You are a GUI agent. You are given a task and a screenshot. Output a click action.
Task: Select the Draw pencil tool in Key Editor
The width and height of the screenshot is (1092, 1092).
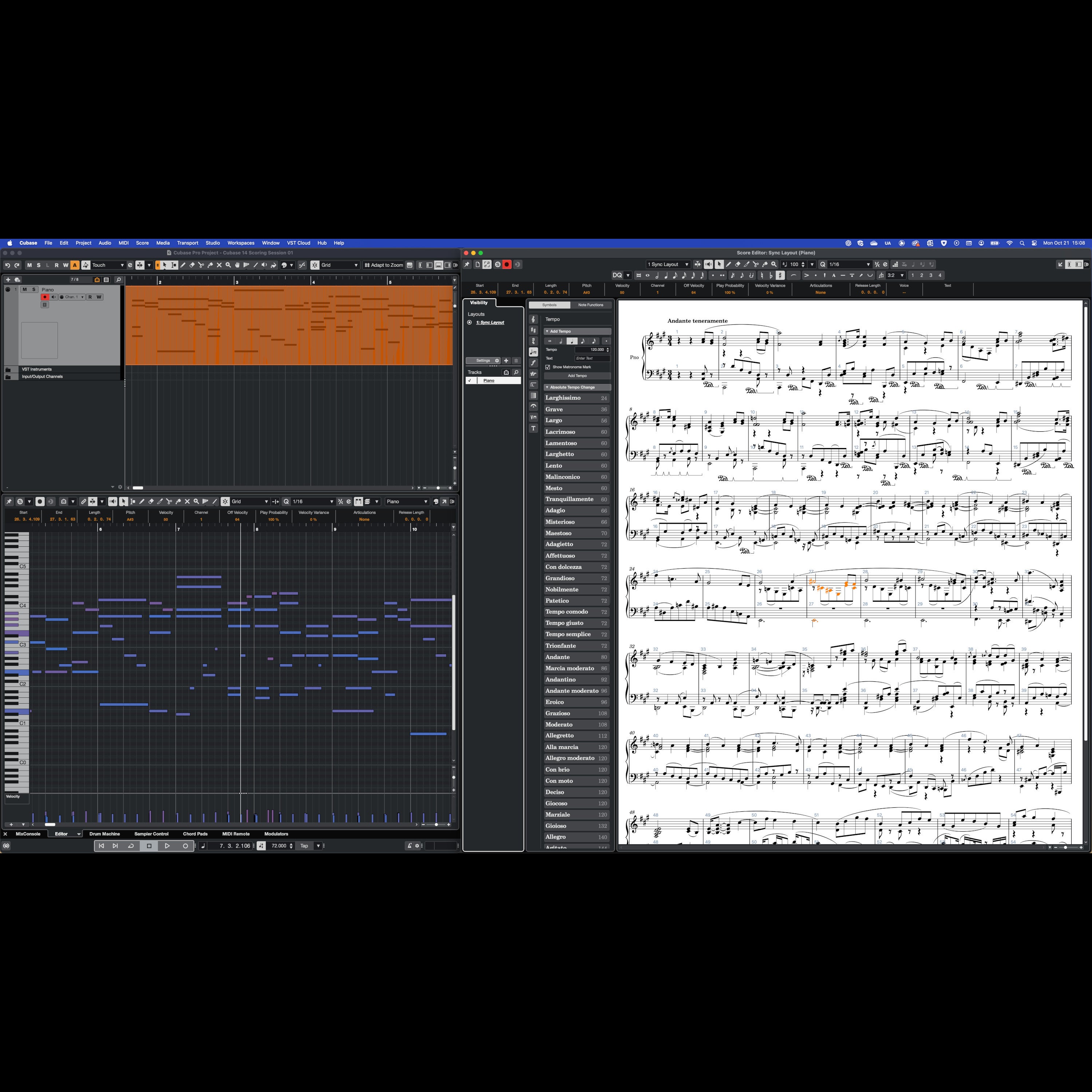(x=142, y=501)
